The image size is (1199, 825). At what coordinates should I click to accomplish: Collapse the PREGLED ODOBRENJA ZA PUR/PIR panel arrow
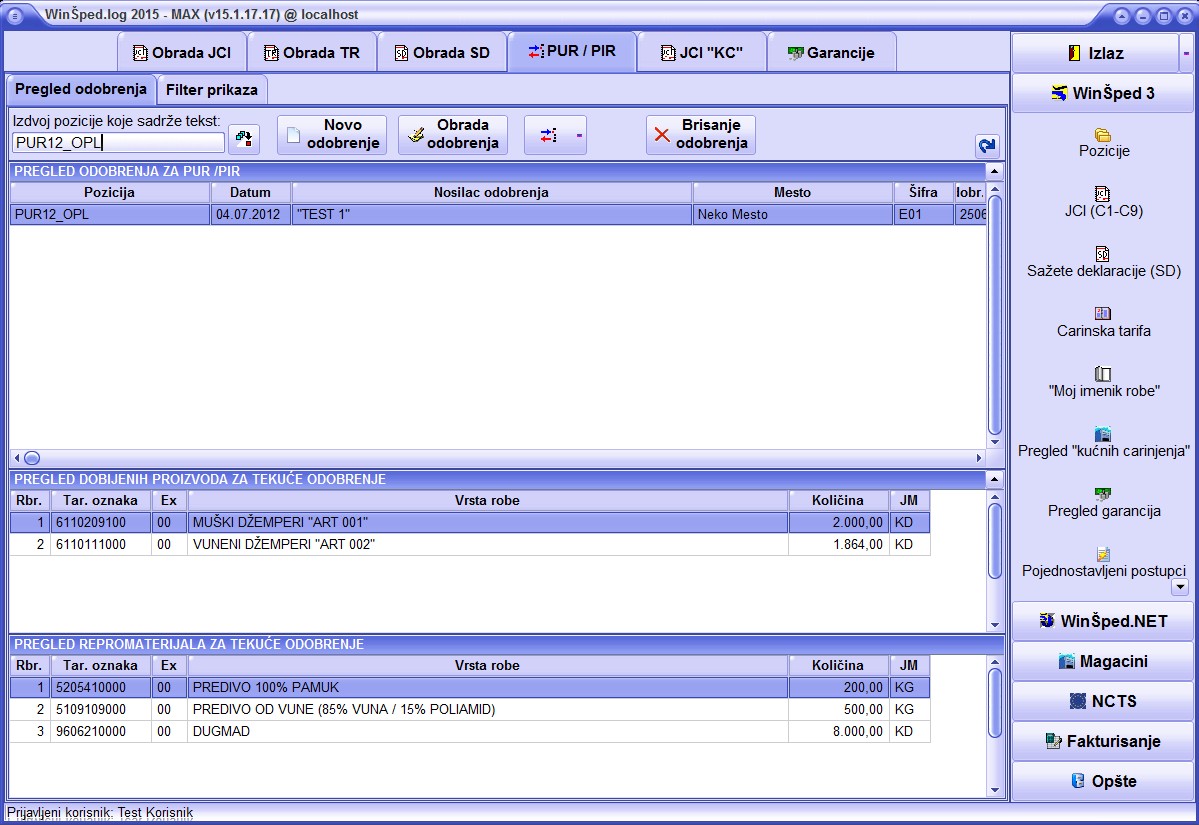click(x=994, y=171)
